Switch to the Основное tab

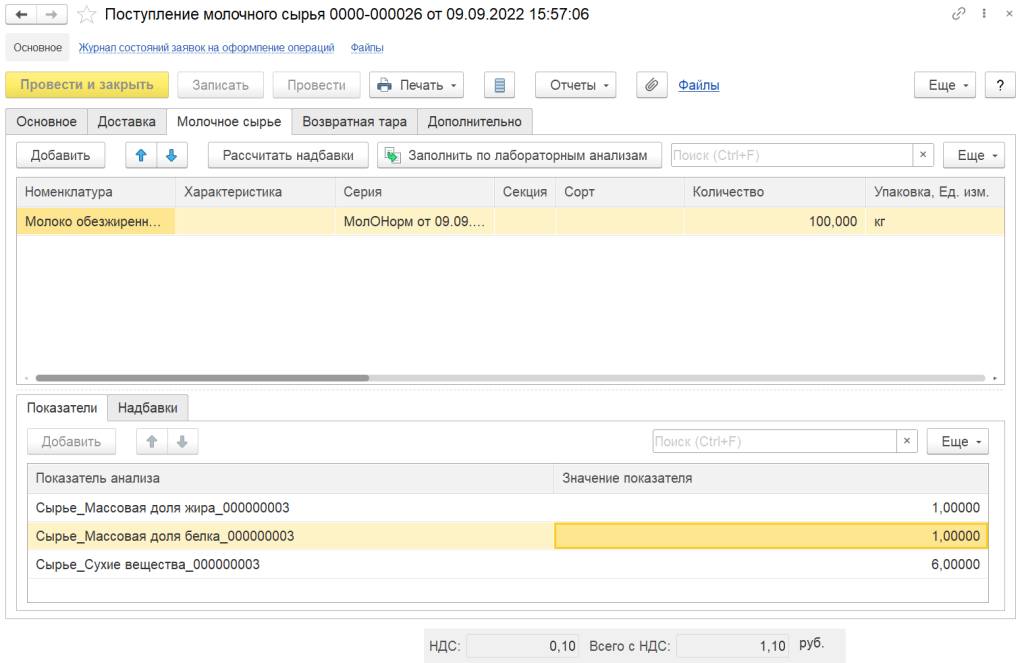tap(46, 121)
